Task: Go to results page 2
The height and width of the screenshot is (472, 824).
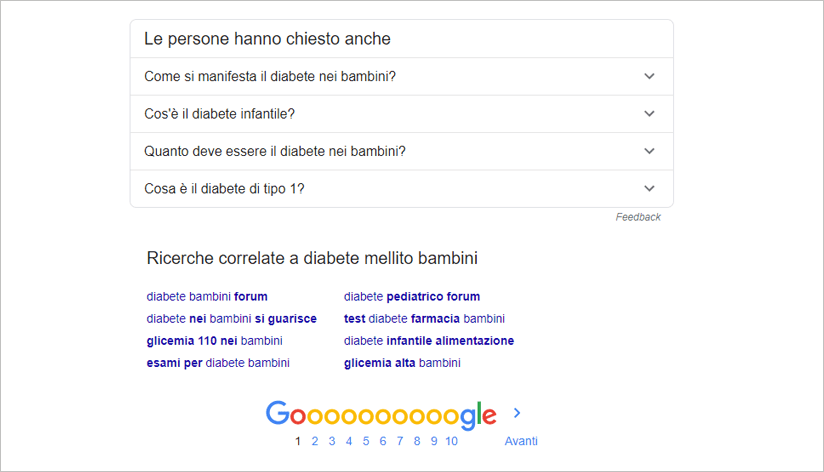Action: coord(315,441)
